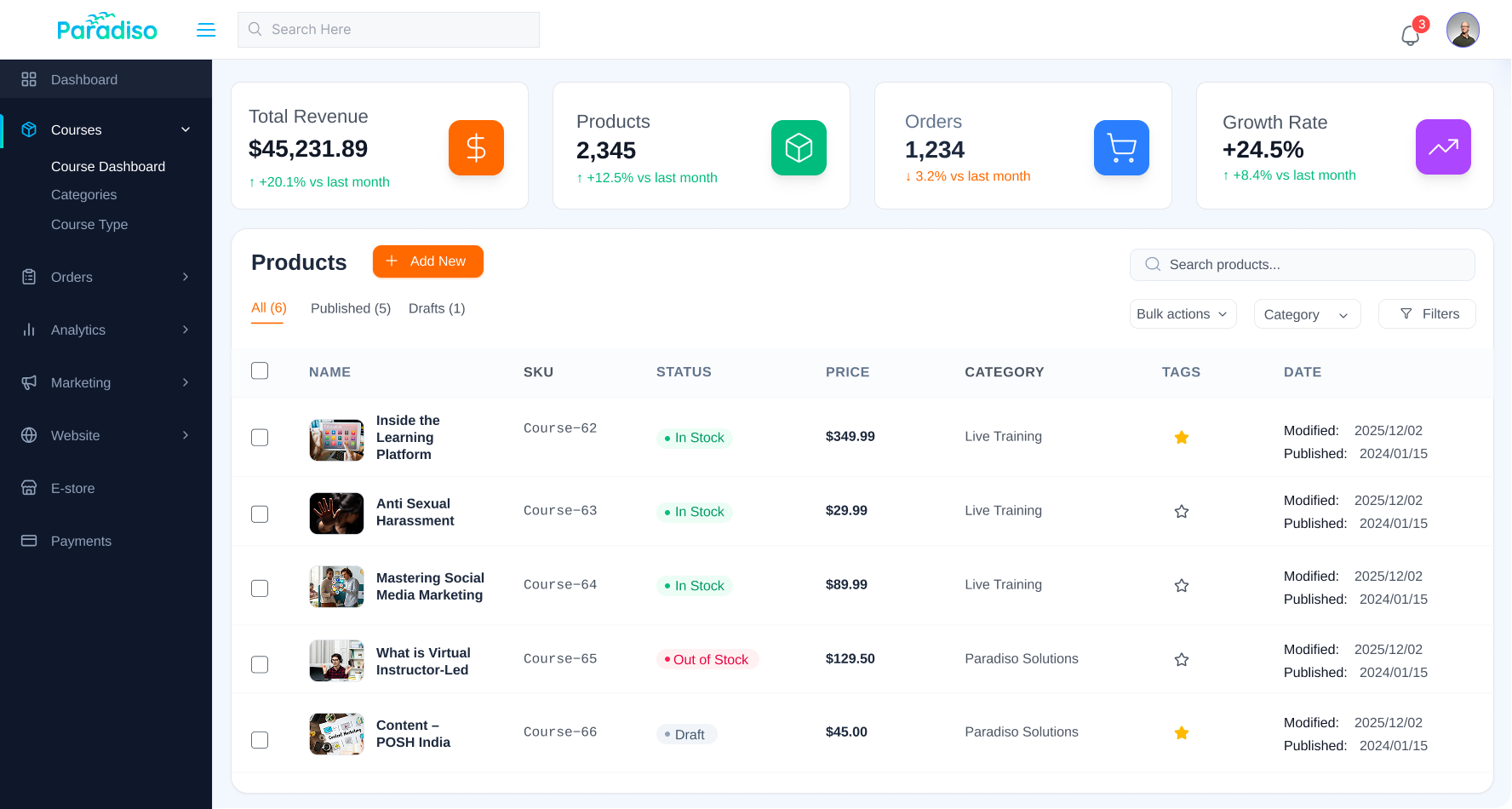The width and height of the screenshot is (1512, 809).
Task: Open the Filters button
Action: tap(1427, 314)
